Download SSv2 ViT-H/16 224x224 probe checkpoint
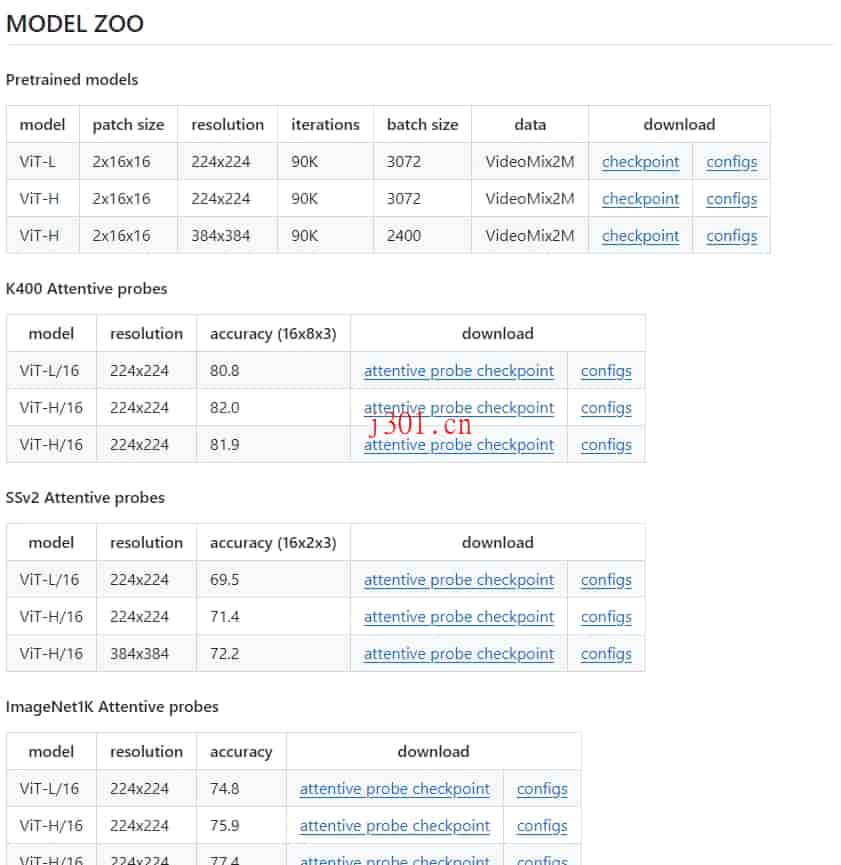This screenshot has width=841, height=865. (459, 617)
